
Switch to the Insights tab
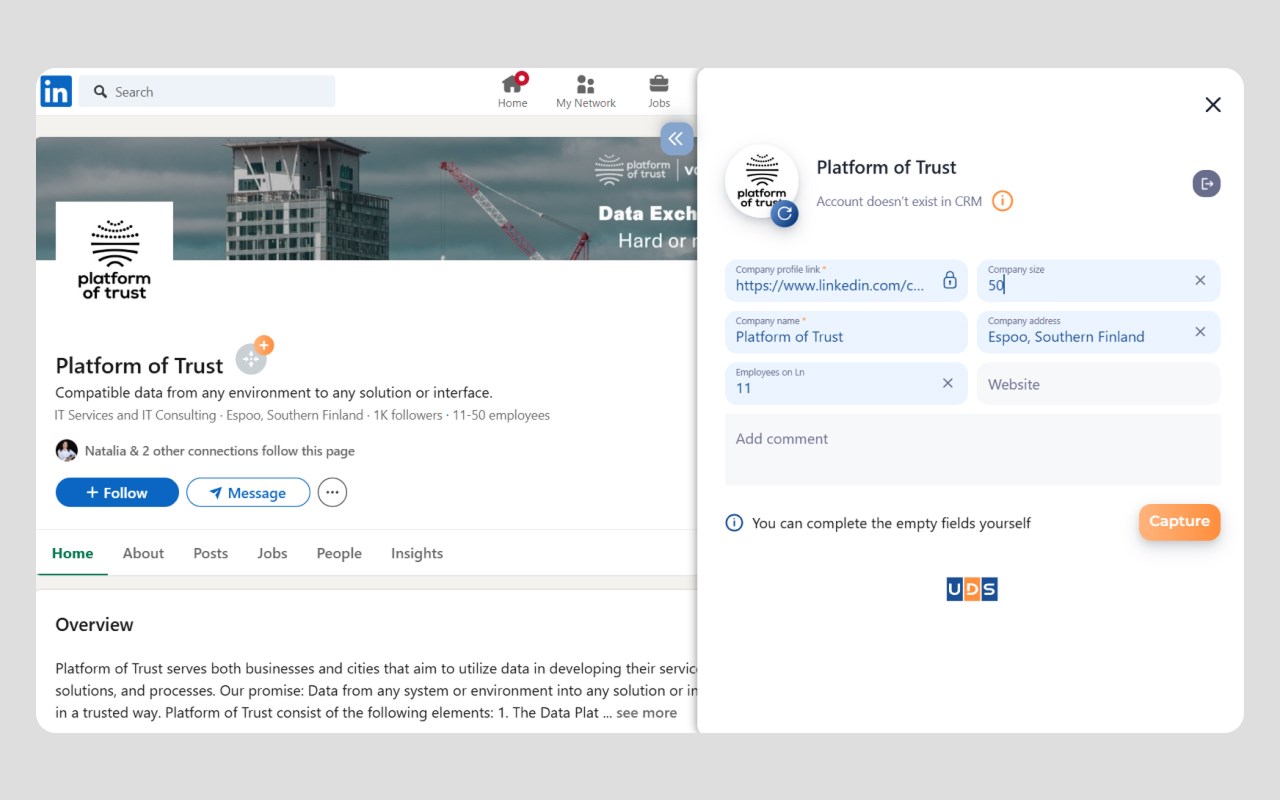tap(417, 553)
